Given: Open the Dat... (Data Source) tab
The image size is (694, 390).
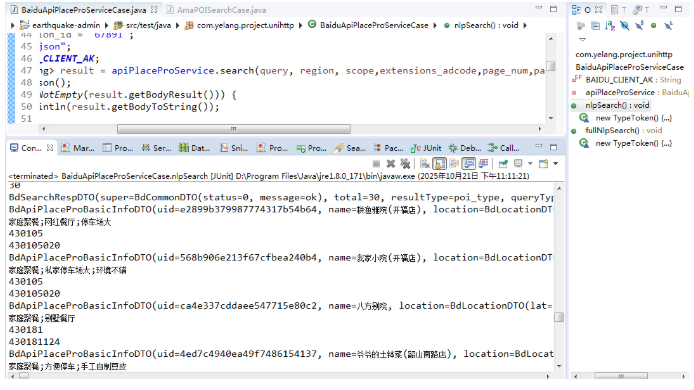Looking at the screenshot, I should click(194, 148).
